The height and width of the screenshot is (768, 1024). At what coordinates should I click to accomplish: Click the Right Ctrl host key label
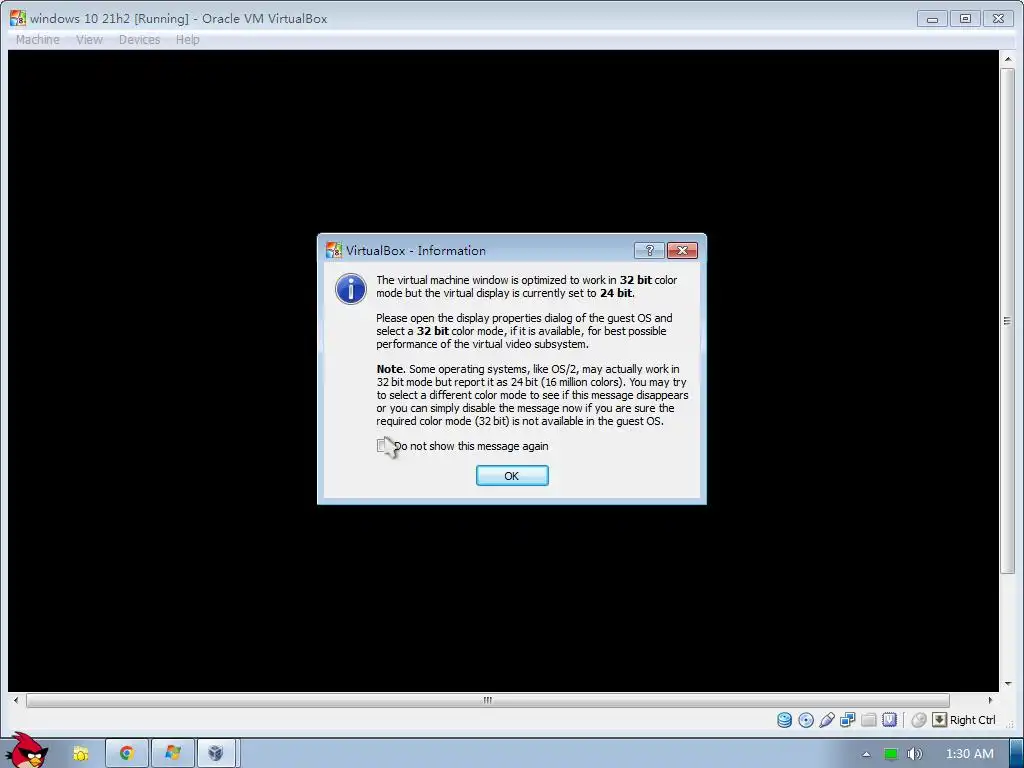(x=972, y=720)
